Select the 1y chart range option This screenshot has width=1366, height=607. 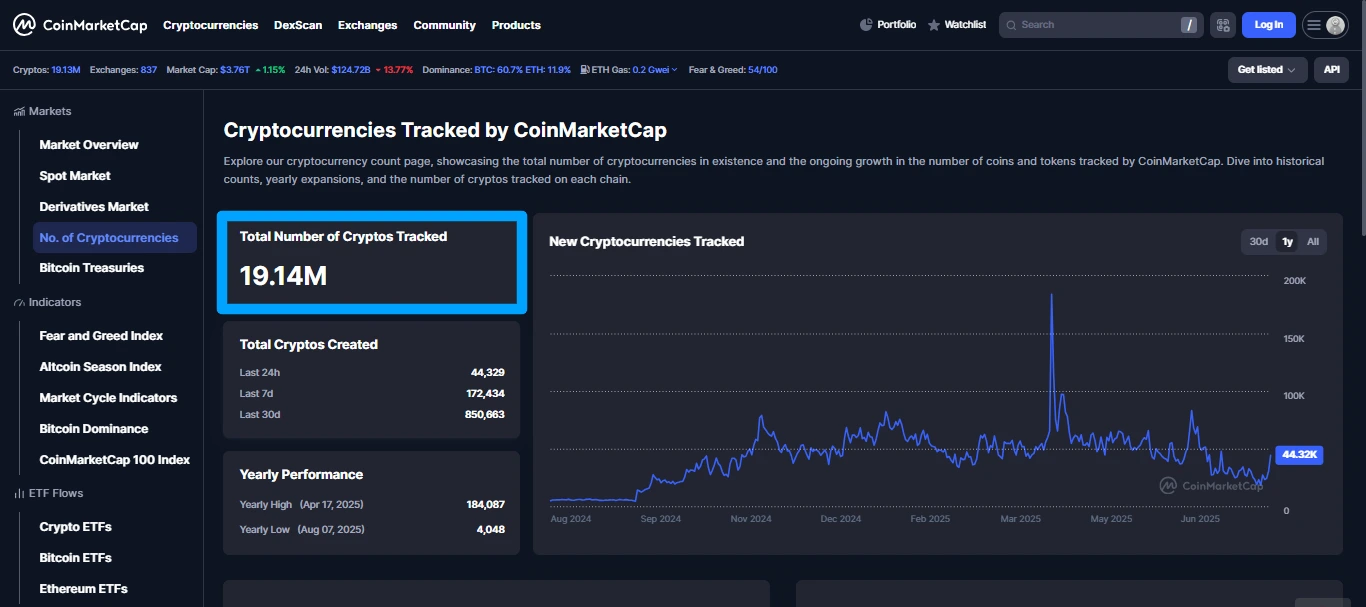1287,241
